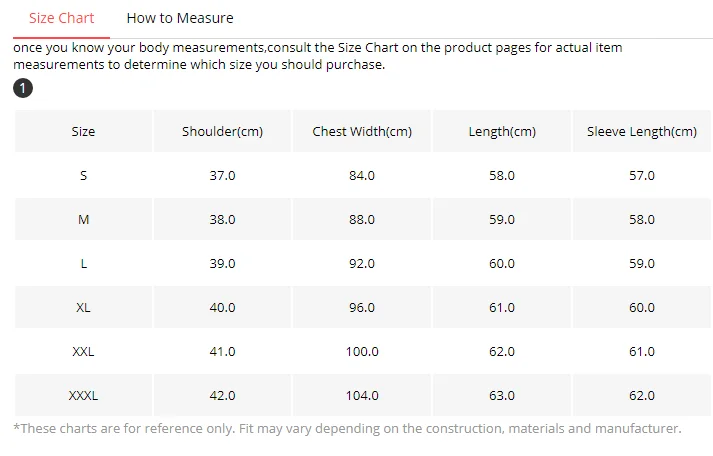Click the Shoulder(cm) column header
The width and height of the screenshot is (713, 456).
pos(222,132)
